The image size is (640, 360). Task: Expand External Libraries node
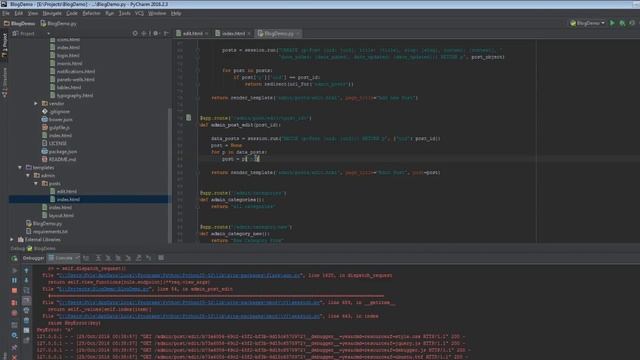coord(12,240)
